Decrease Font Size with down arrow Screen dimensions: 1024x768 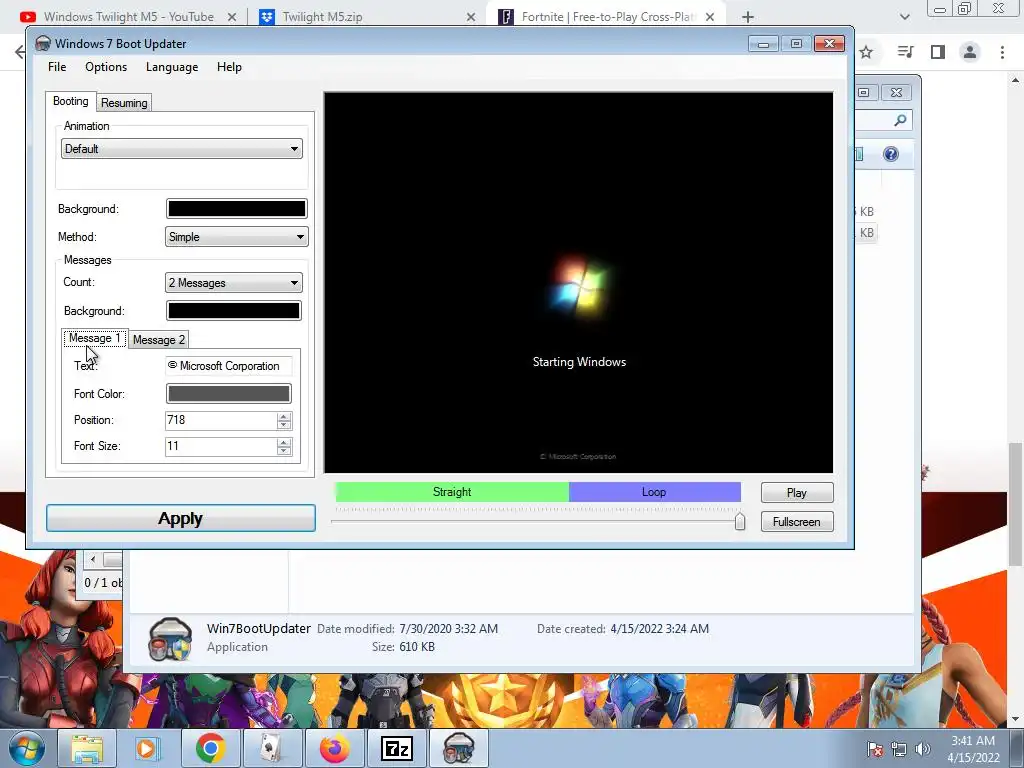click(283, 451)
